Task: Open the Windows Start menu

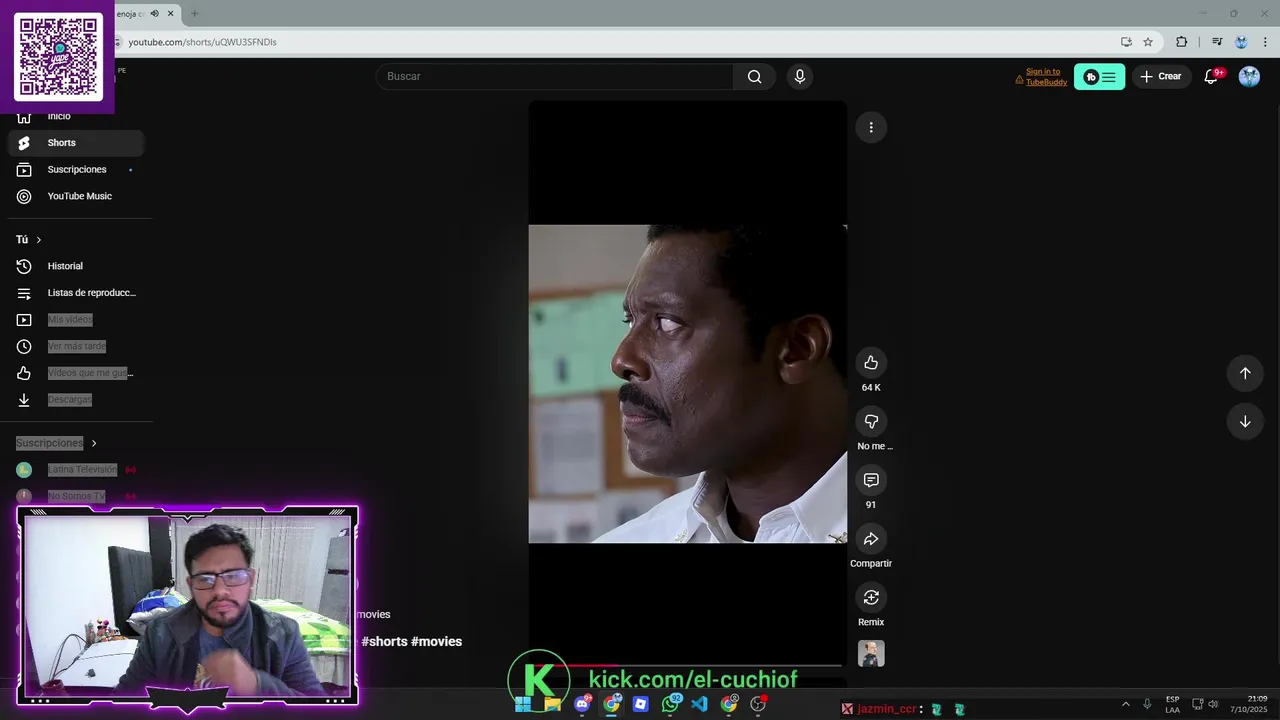Action: 522,704
